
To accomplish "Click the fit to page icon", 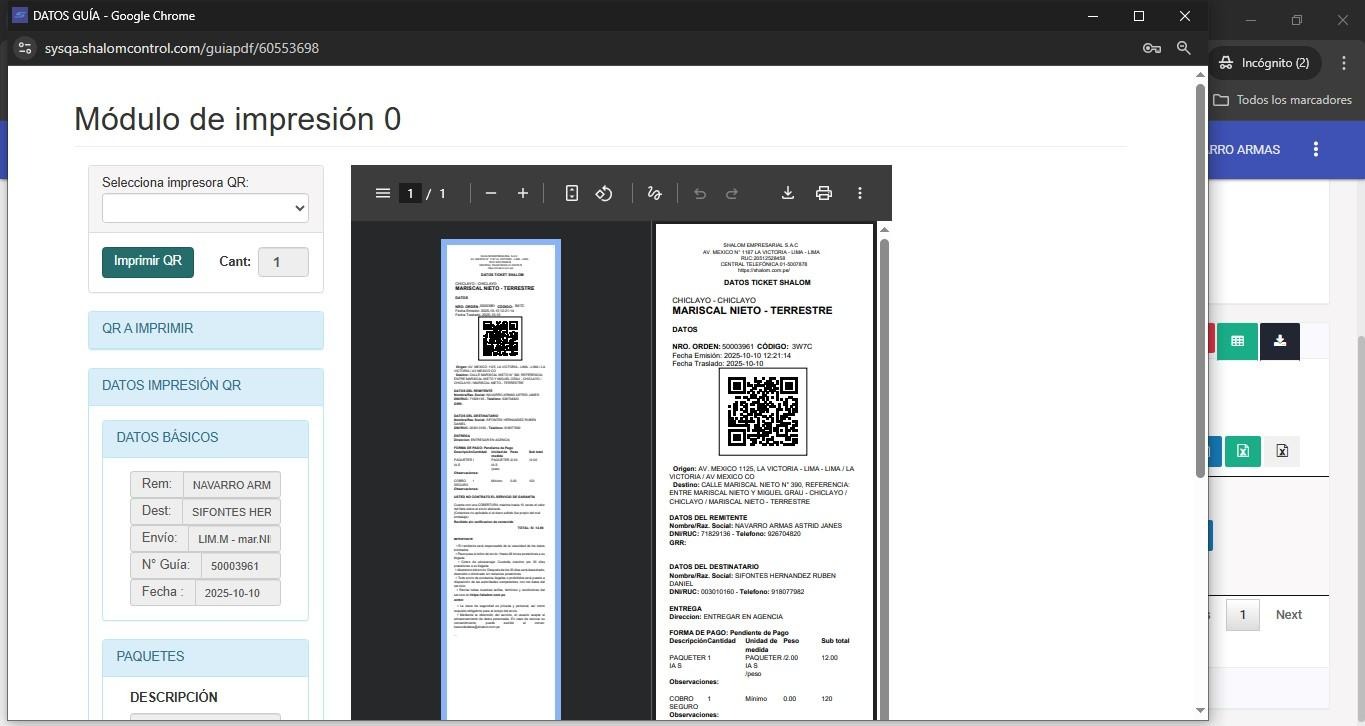I will coord(571,193).
